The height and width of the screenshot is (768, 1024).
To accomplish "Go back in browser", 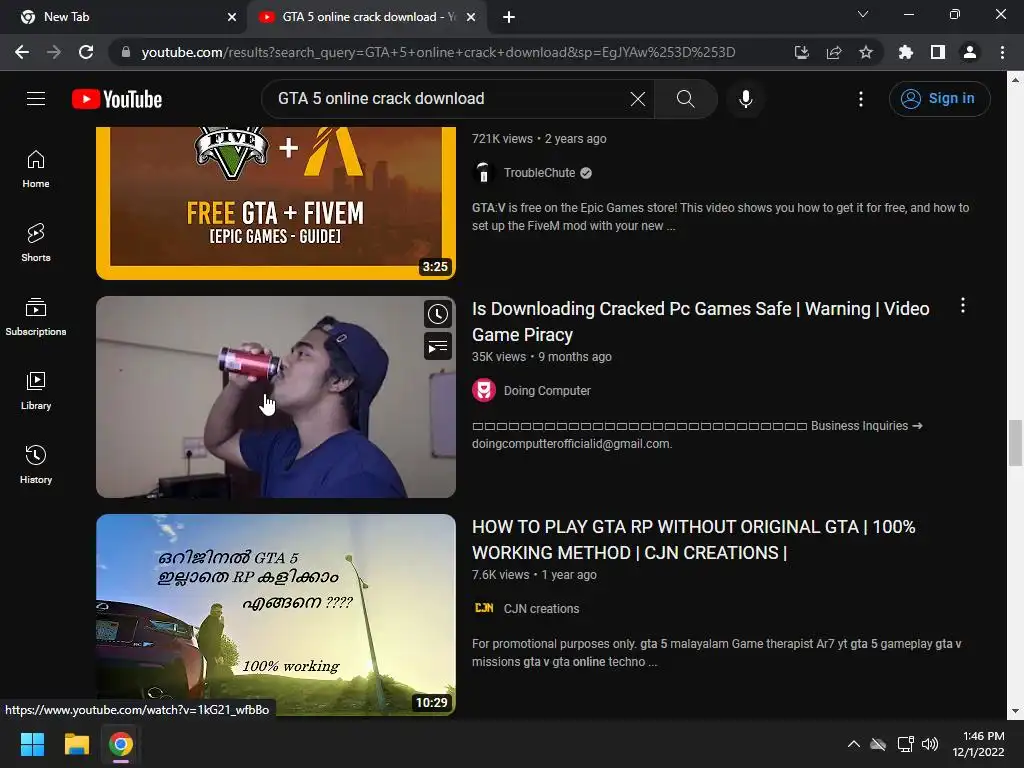I will tap(22, 52).
